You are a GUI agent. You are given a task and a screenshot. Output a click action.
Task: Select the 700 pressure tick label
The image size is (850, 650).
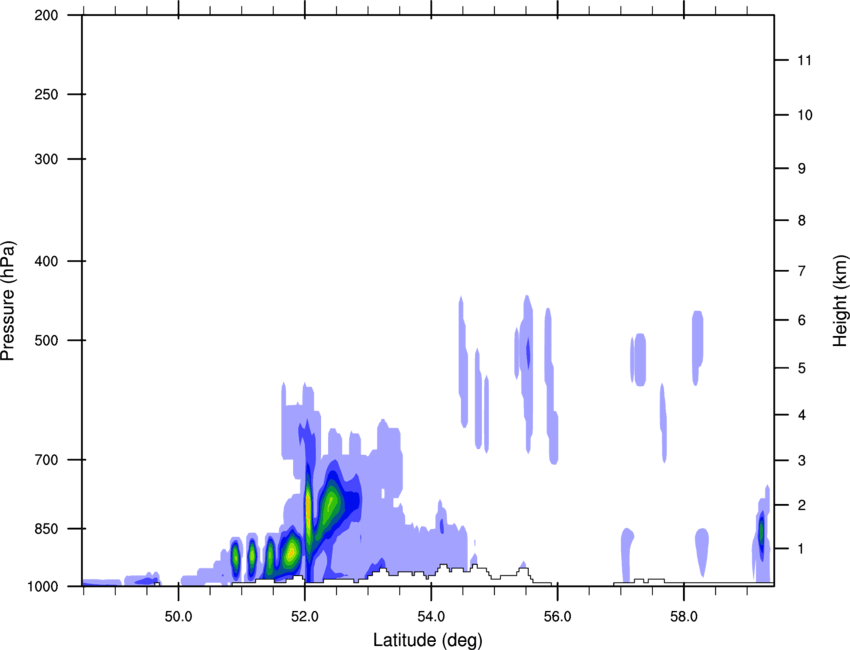(x=46, y=460)
